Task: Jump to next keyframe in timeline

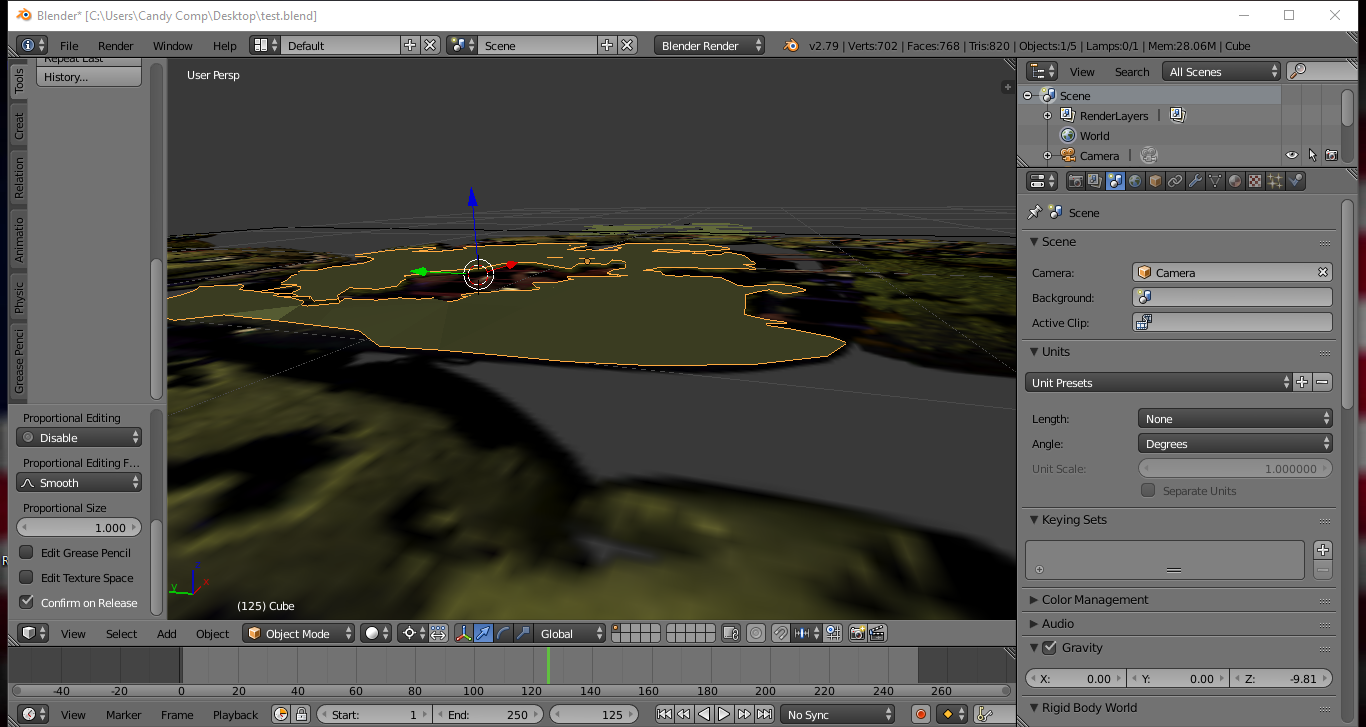Action: [x=744, y=714]
